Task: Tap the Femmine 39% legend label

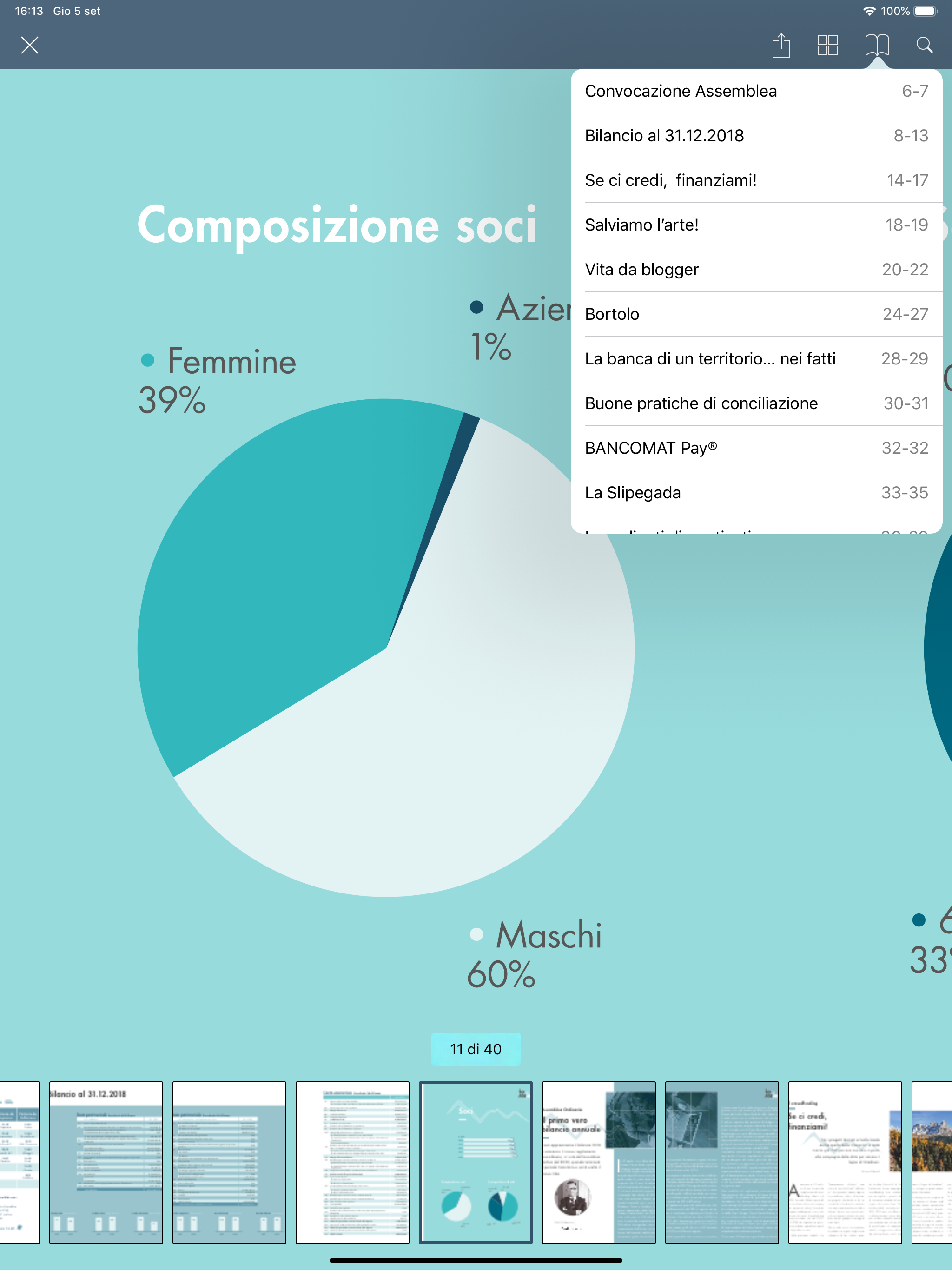Action: [218, 379]
